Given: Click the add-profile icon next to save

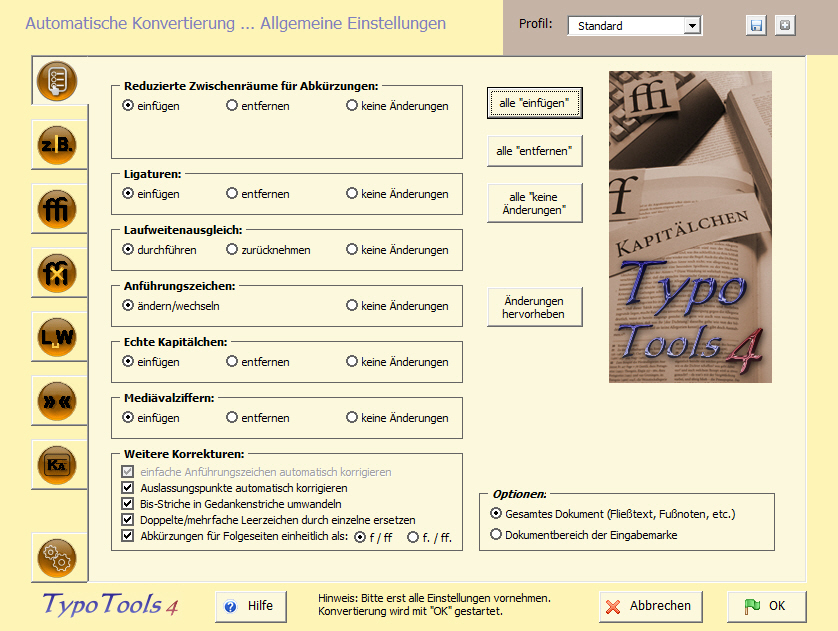Looking at the screenshot, I should [785, 25].
